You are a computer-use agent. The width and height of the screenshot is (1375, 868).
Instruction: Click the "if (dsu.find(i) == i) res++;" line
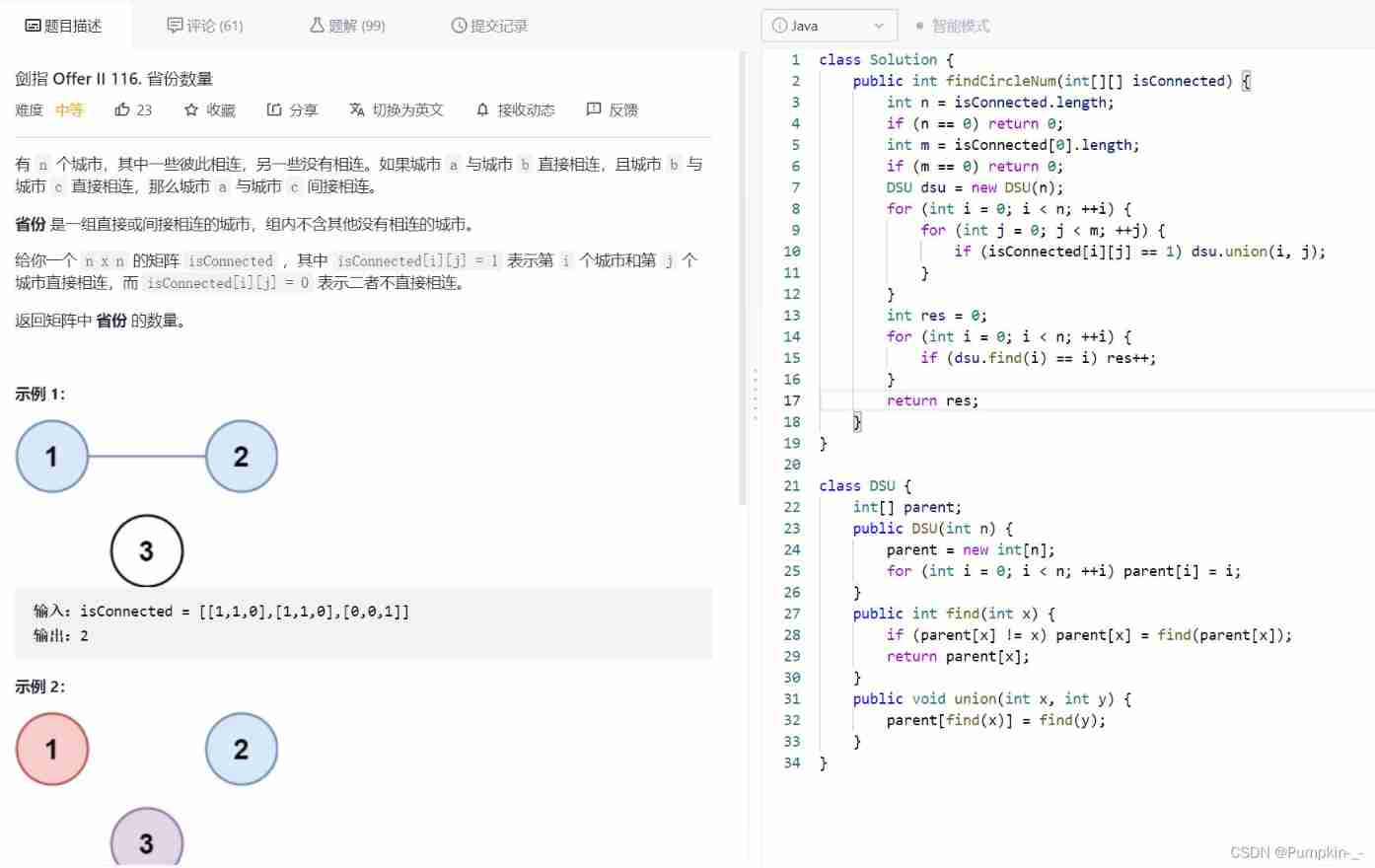1039,358
